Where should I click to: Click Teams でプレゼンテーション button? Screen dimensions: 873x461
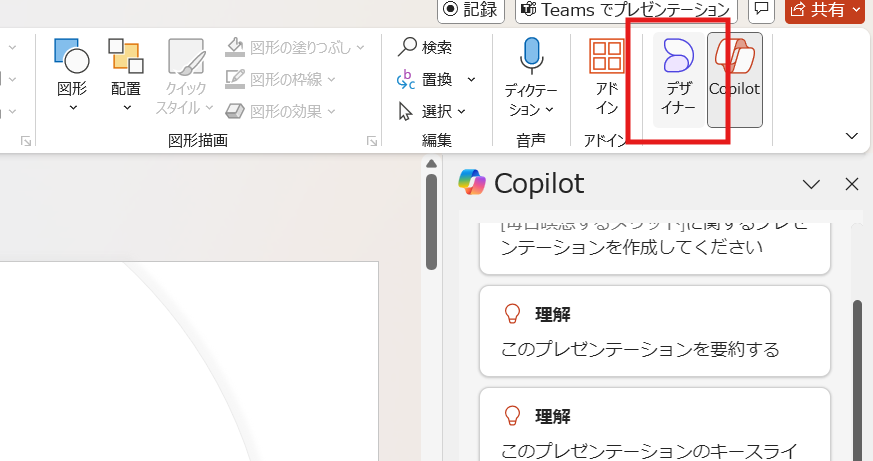626,9
